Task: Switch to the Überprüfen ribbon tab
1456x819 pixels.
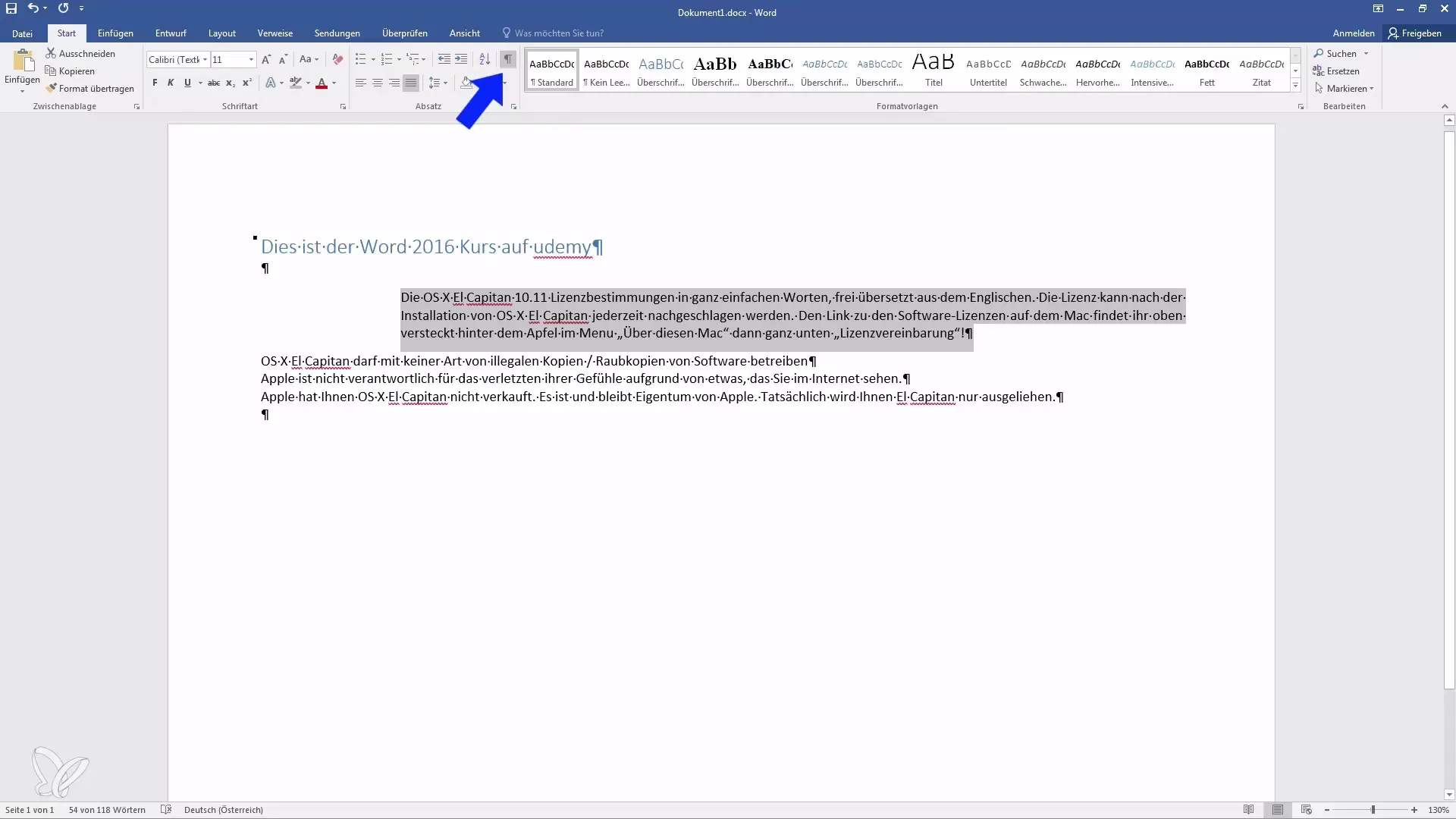Action: click(405, 33)
